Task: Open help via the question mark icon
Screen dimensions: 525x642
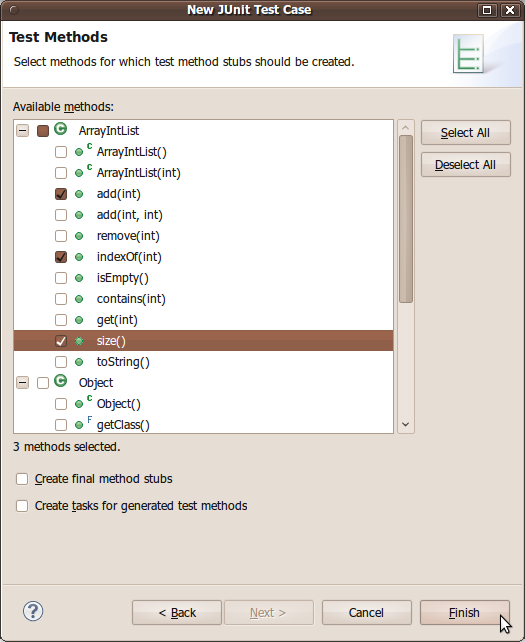Action: click(x=33, y=611)
